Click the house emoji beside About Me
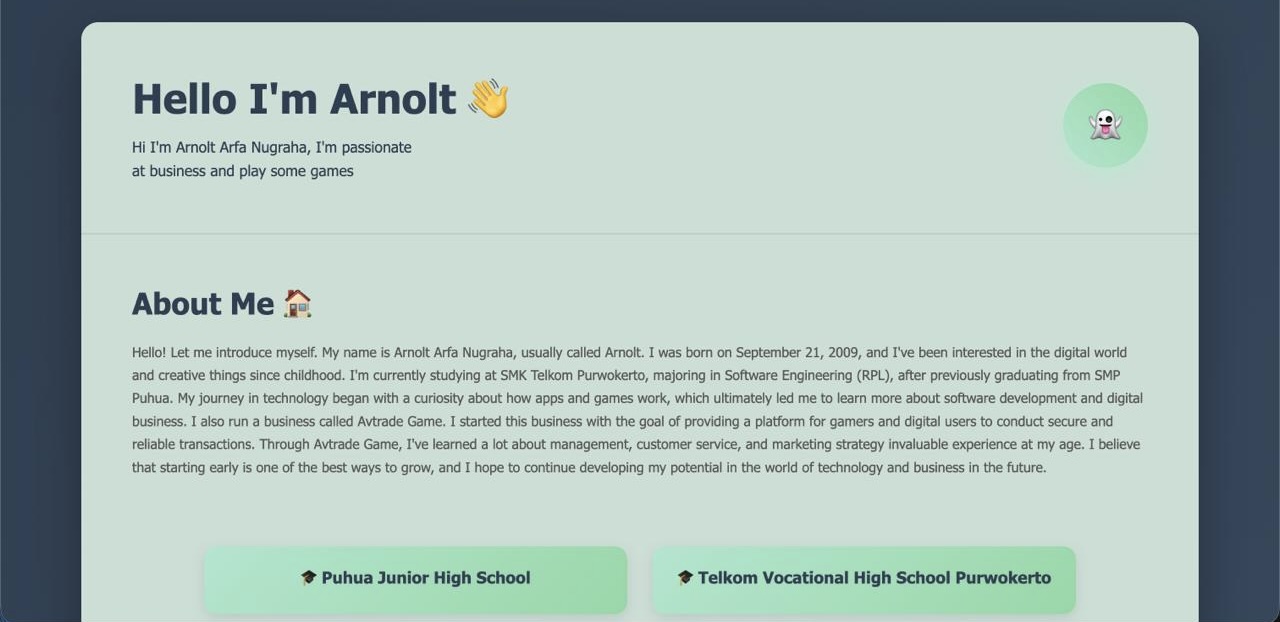Screen dimensions: 1280x622 coord(297,303)
